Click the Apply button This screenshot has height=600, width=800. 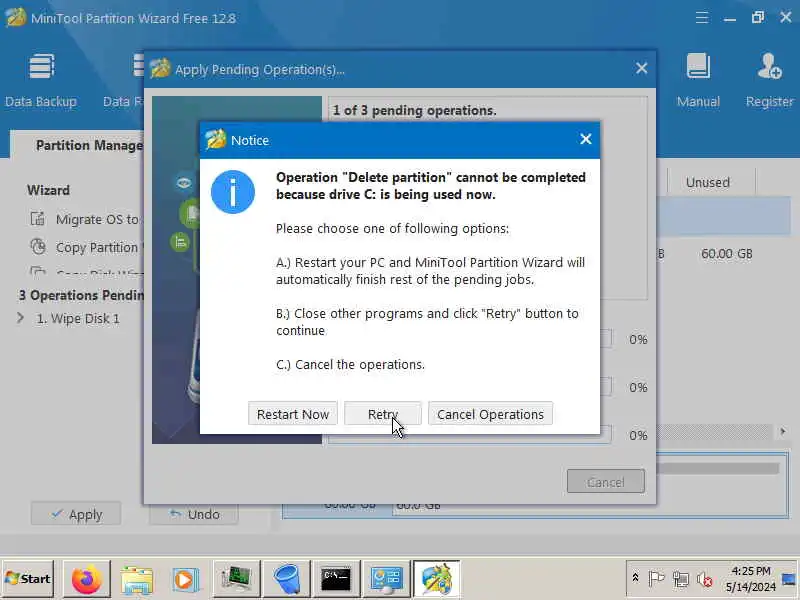tap(76, 514)
